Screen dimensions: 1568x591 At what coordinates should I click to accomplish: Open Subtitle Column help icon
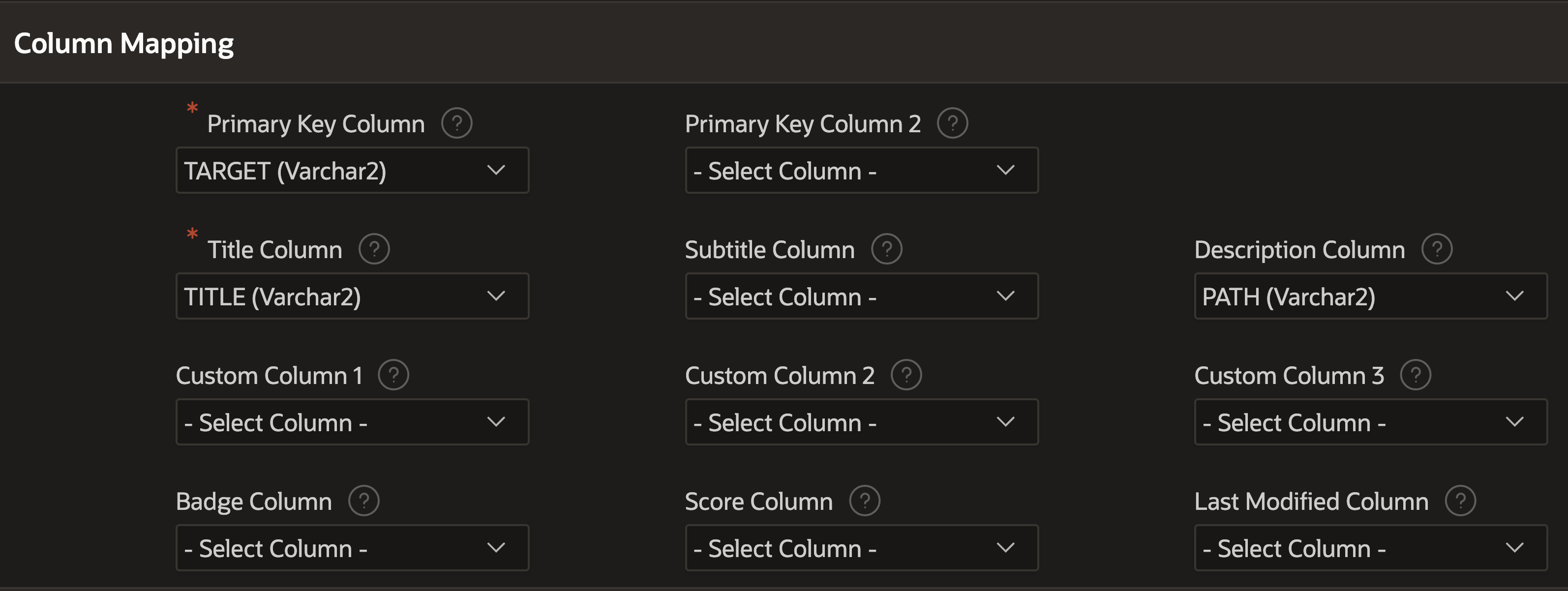click(x=887, y=250)
